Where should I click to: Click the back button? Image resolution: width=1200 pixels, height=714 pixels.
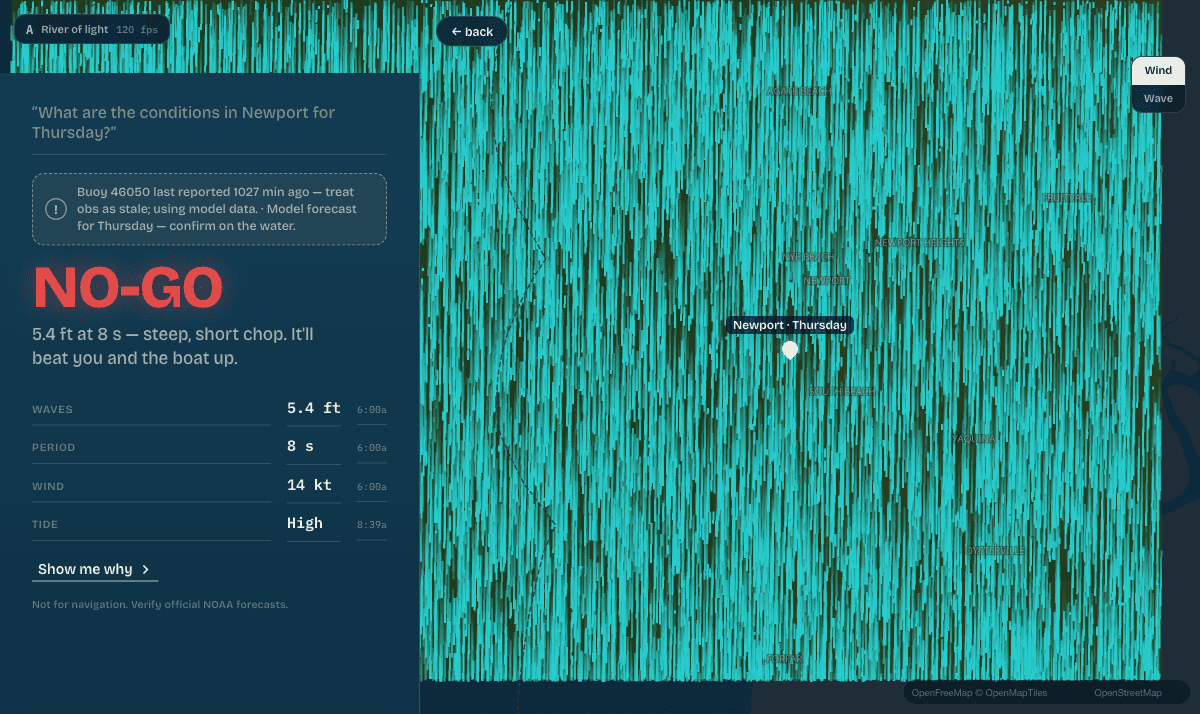[x=472, y=32]
